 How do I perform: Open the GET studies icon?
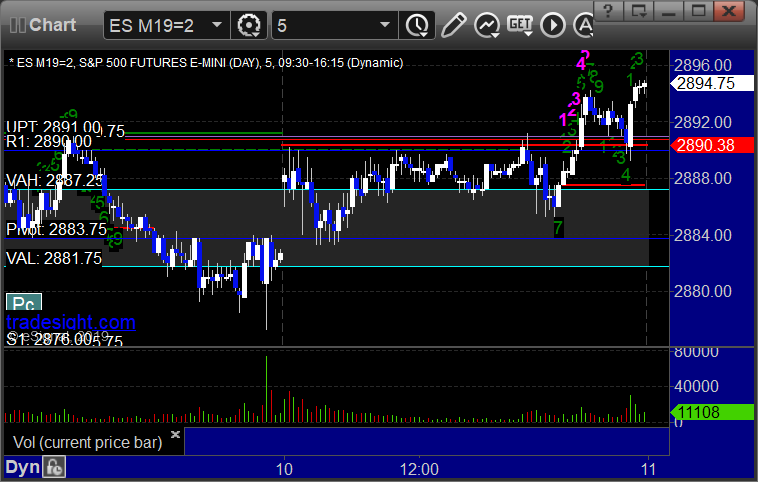(x=520, y=25)
